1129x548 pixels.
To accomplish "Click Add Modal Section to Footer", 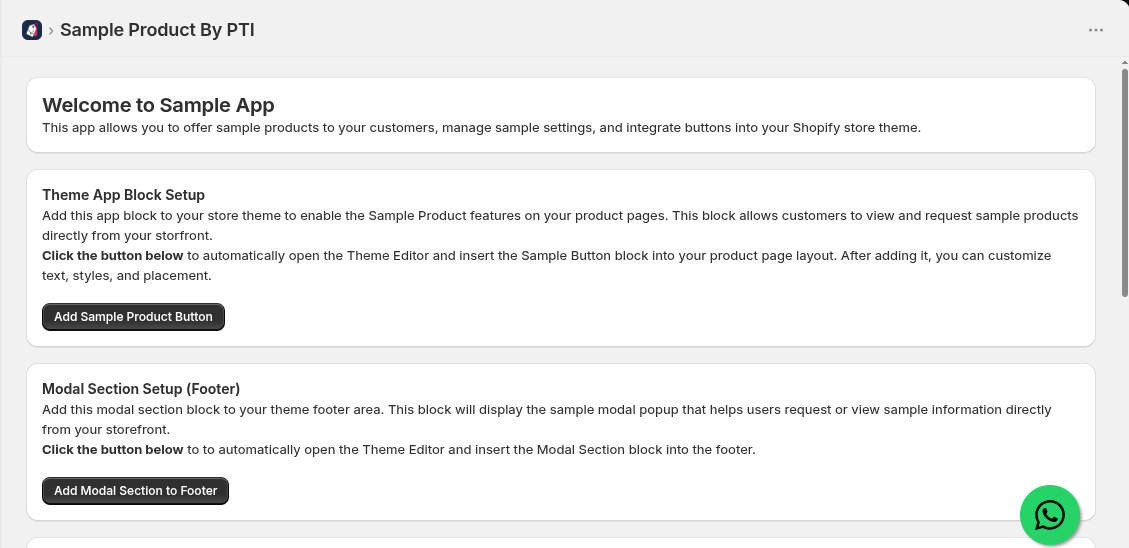I will pos(135,490).
